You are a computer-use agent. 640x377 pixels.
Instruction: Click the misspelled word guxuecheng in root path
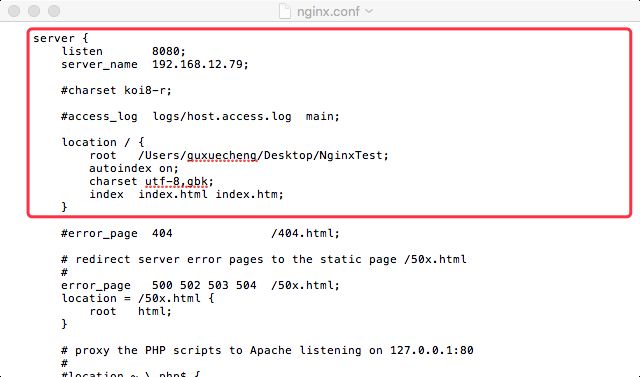pos(222,155)
